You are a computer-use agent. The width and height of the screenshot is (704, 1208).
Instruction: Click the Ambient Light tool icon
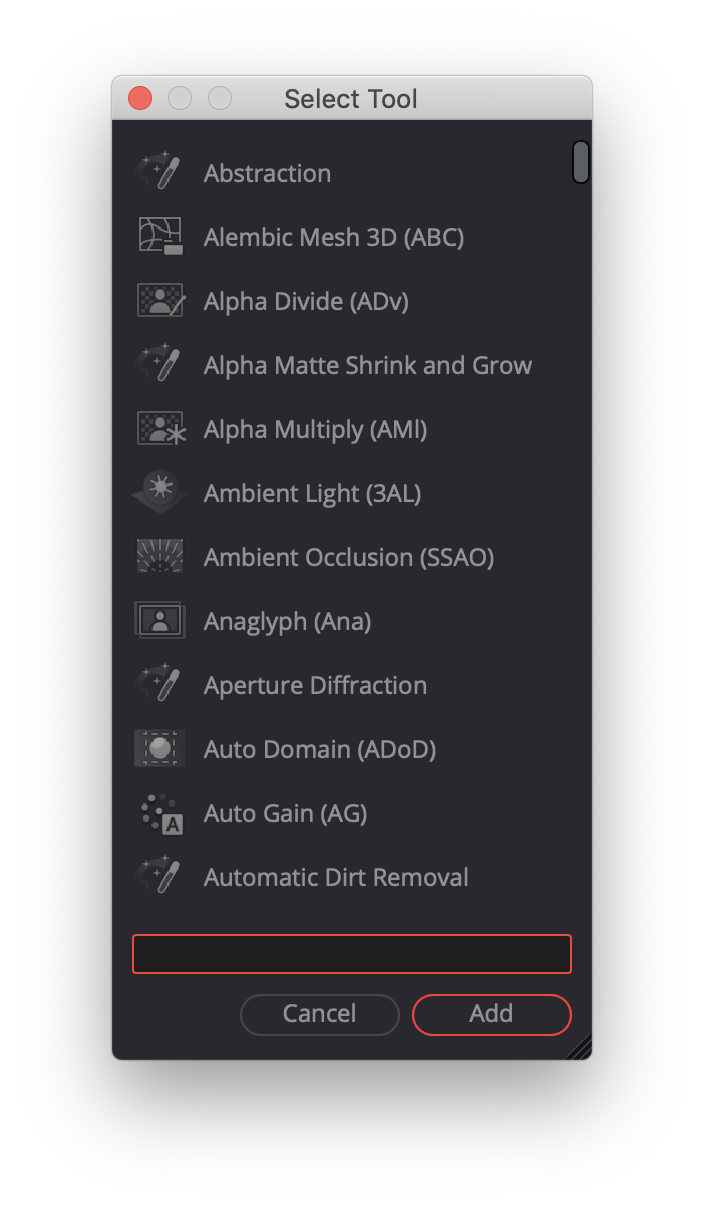pyautogui.click(x=159, y=492)
